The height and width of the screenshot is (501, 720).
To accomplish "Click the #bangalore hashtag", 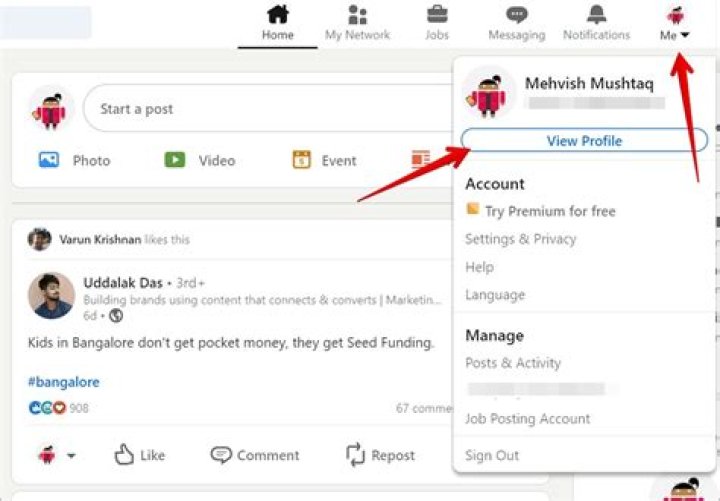I will pyautogui.click(x=64, y=382).
